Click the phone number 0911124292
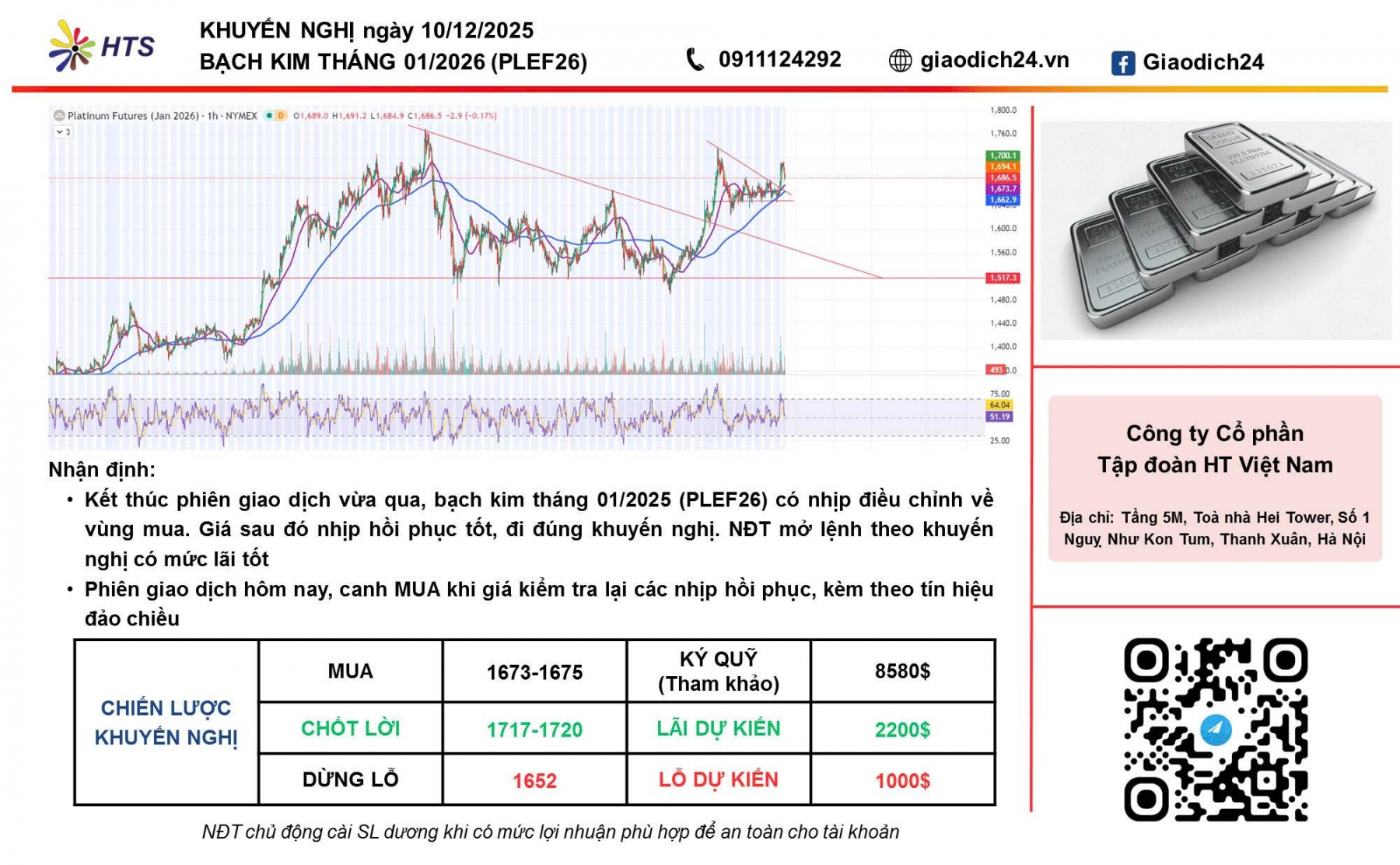The height and width of the screenshot is (865, 1400). point(779,60)
